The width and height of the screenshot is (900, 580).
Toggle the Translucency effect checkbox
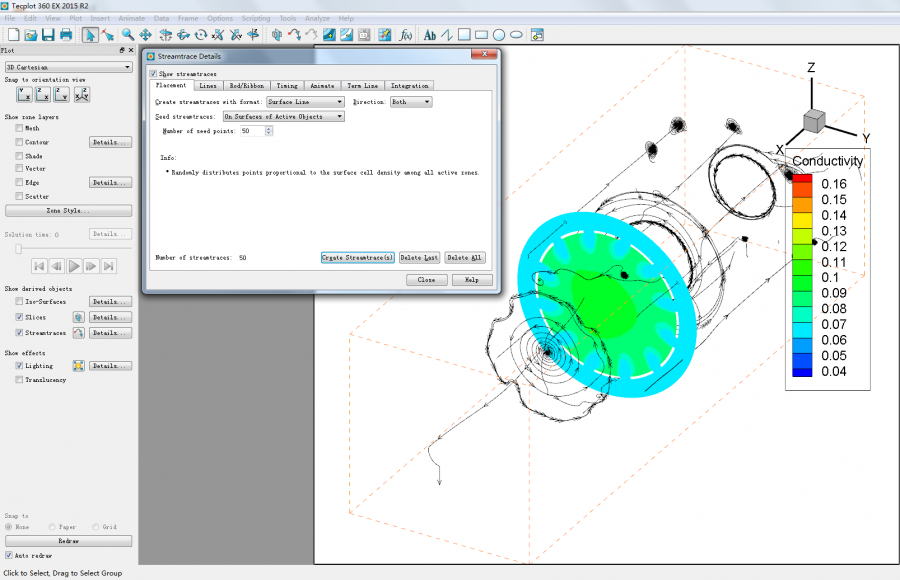pyautogui.click(x=19, y=380)
